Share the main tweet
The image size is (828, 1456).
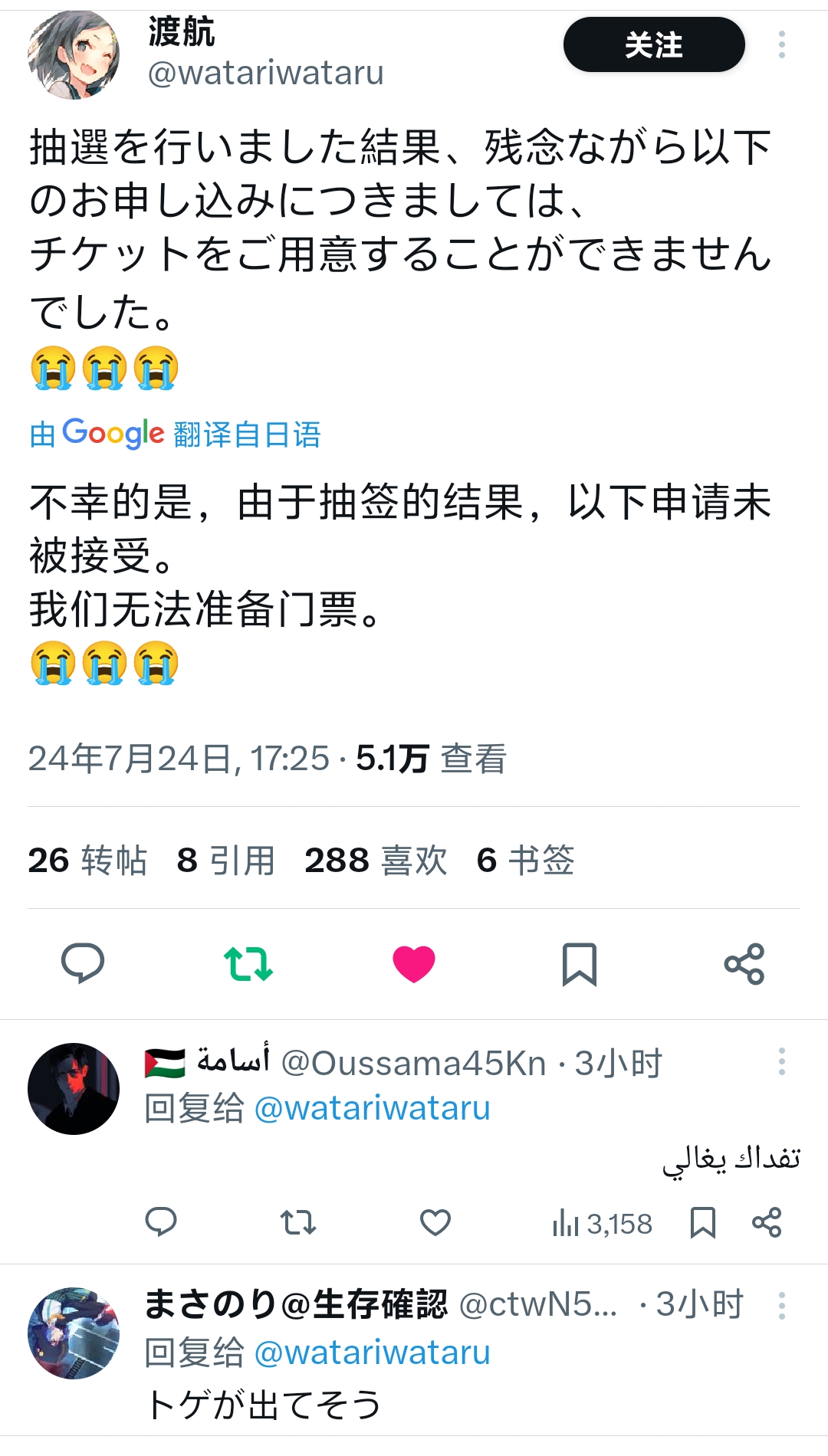click(744, 964)
